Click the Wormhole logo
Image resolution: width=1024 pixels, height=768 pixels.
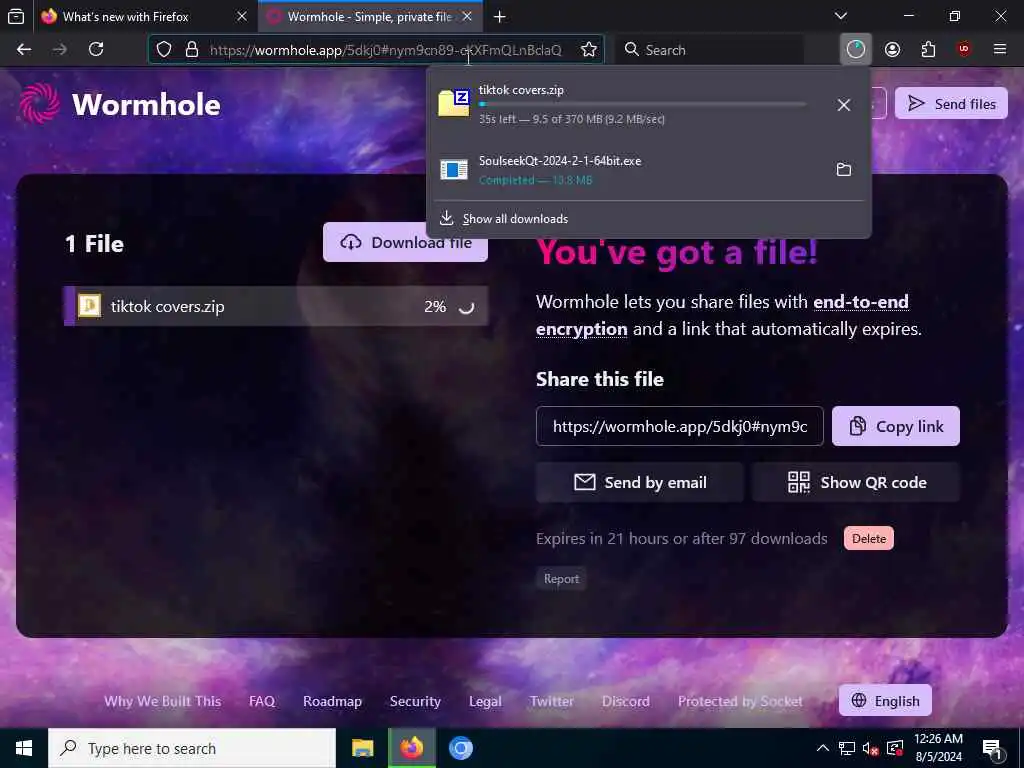coord(120,104)
